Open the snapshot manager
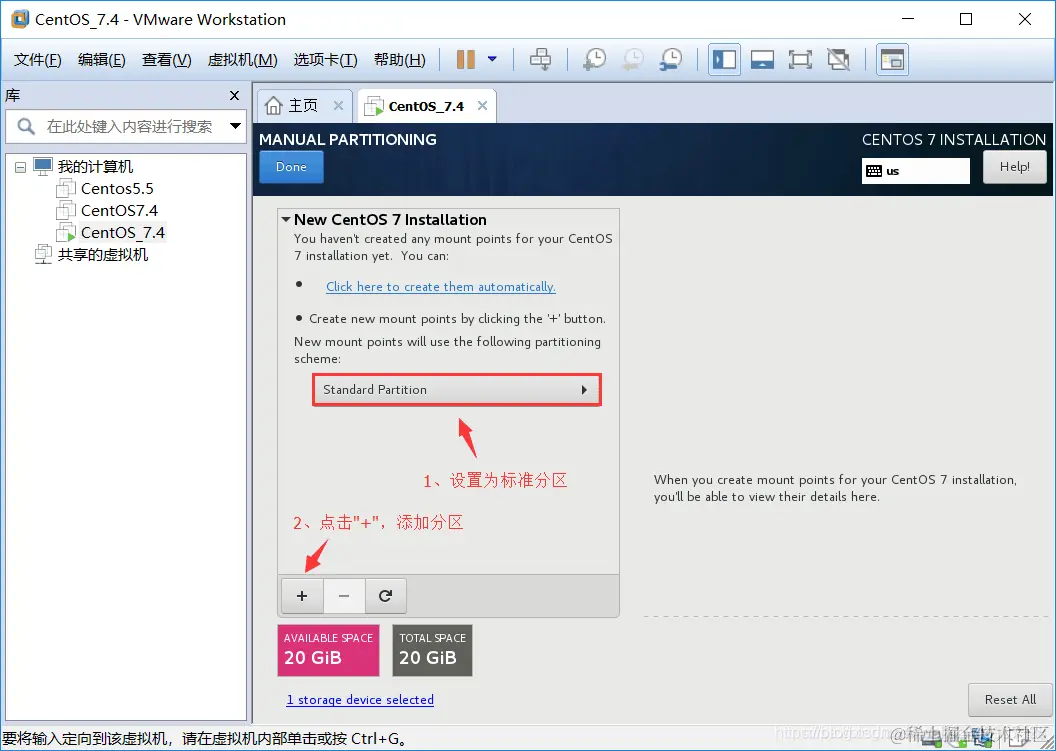The width and height of the screenshot is (1056, 751). point(671,59)
